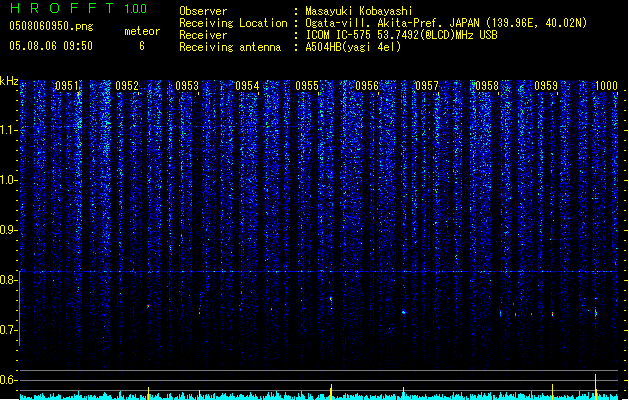Click the HROFFT 1.0.0 program title

click(79, 8)
